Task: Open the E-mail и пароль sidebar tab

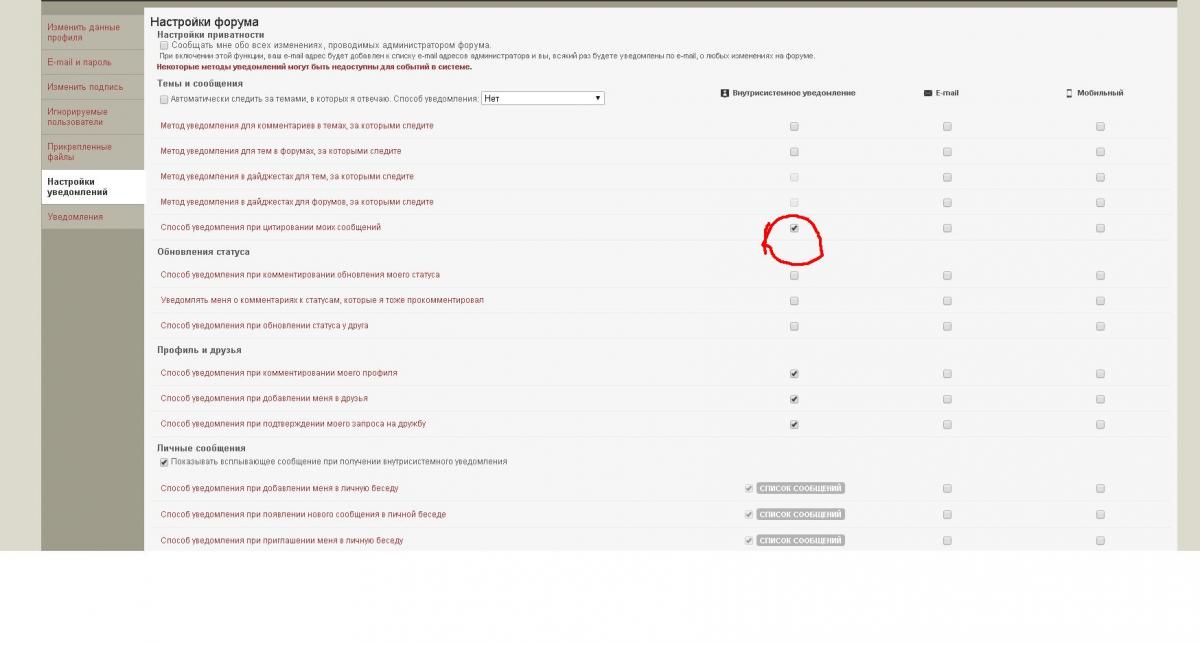Action: pyautogui.click(x=93, y=62)
